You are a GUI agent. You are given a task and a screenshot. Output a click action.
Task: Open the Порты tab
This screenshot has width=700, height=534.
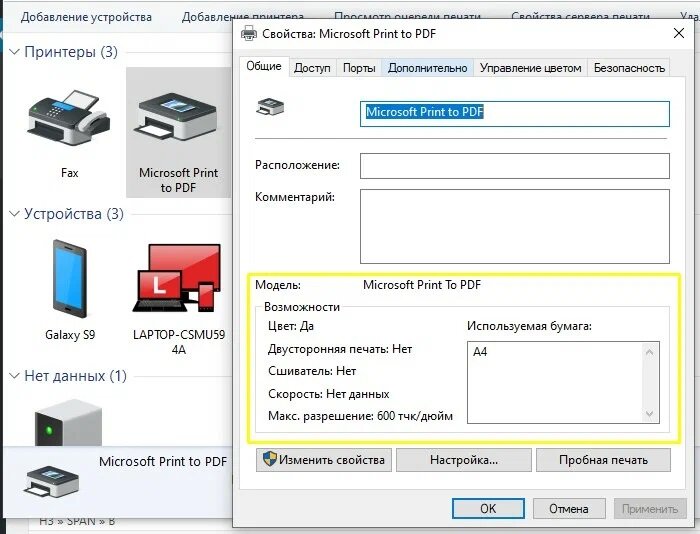(x=359, y=68)
